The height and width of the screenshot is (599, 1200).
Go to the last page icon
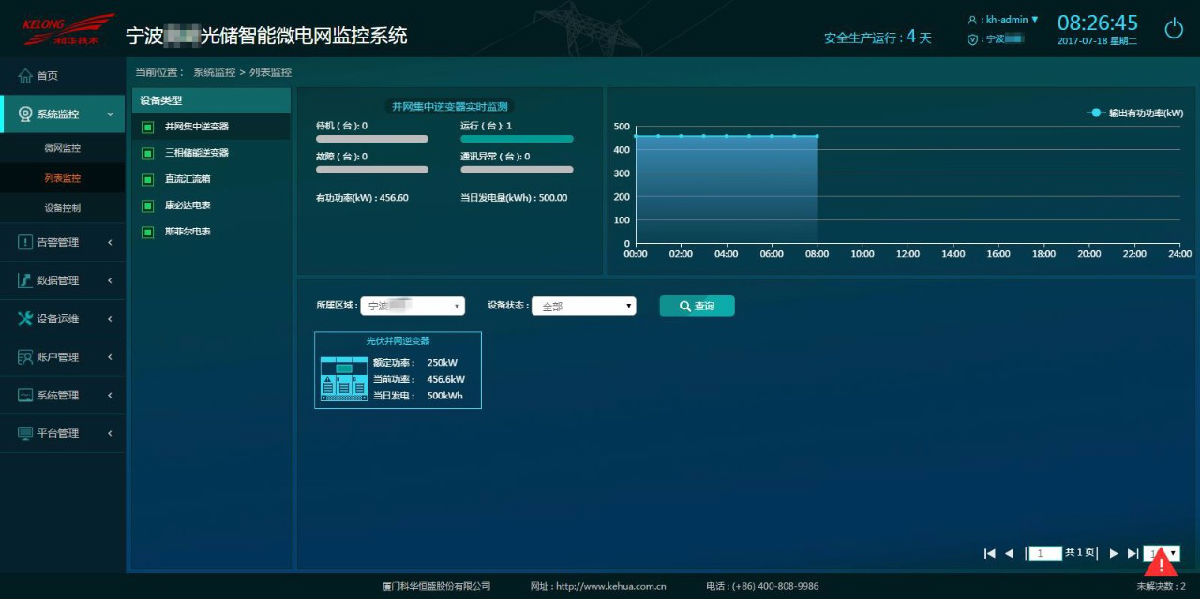tap(1133, 553)
